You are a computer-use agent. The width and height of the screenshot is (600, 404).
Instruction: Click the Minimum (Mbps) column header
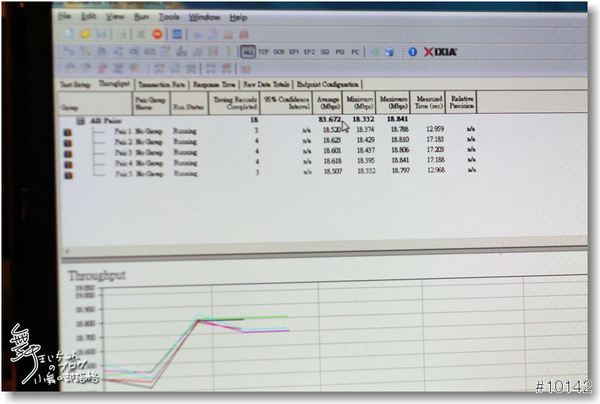(x=359, y=103)
